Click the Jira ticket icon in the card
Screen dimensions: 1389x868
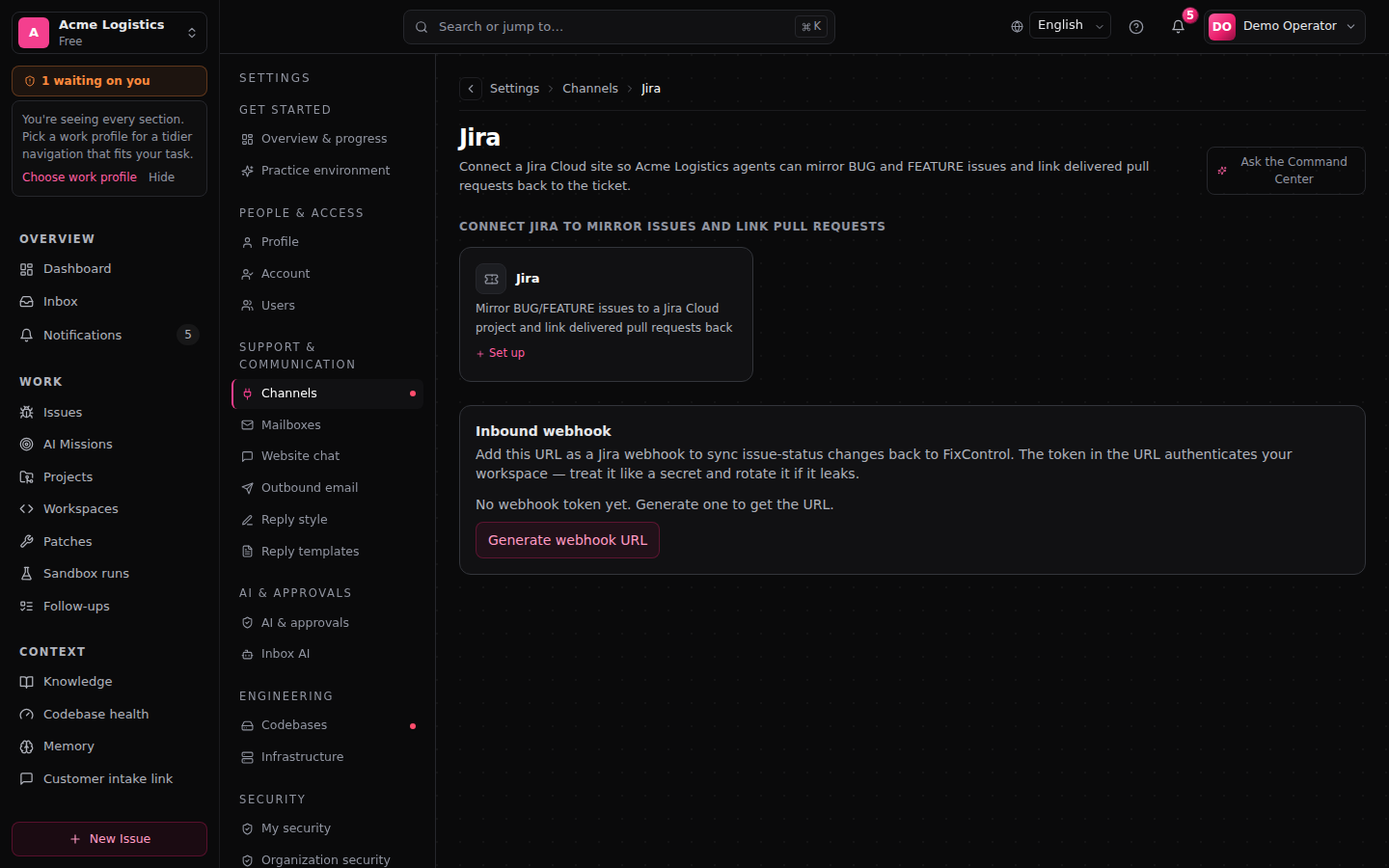pyautogui.click(x=491, y=279)
